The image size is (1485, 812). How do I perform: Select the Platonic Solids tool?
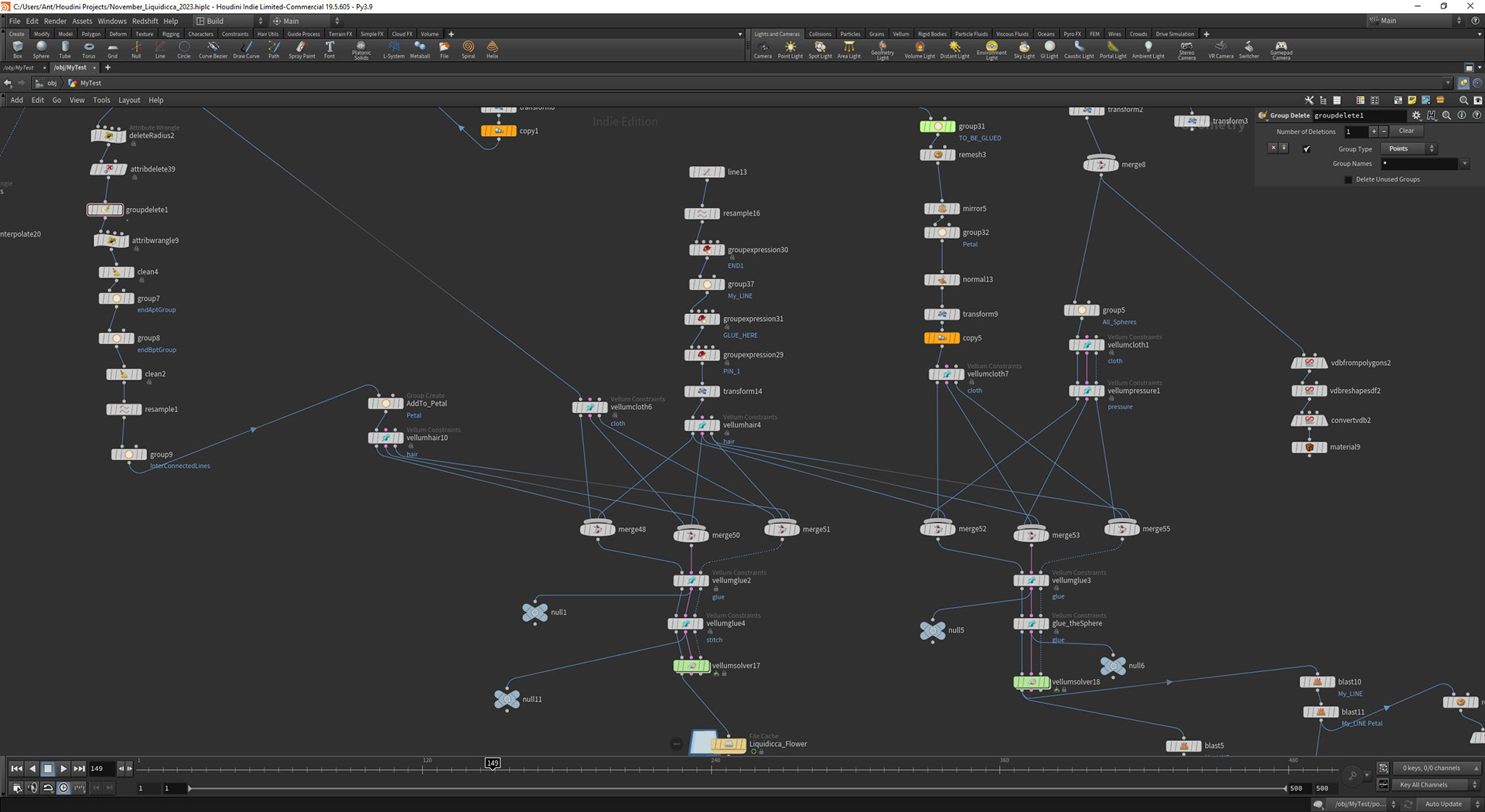[x=361, y=50]
